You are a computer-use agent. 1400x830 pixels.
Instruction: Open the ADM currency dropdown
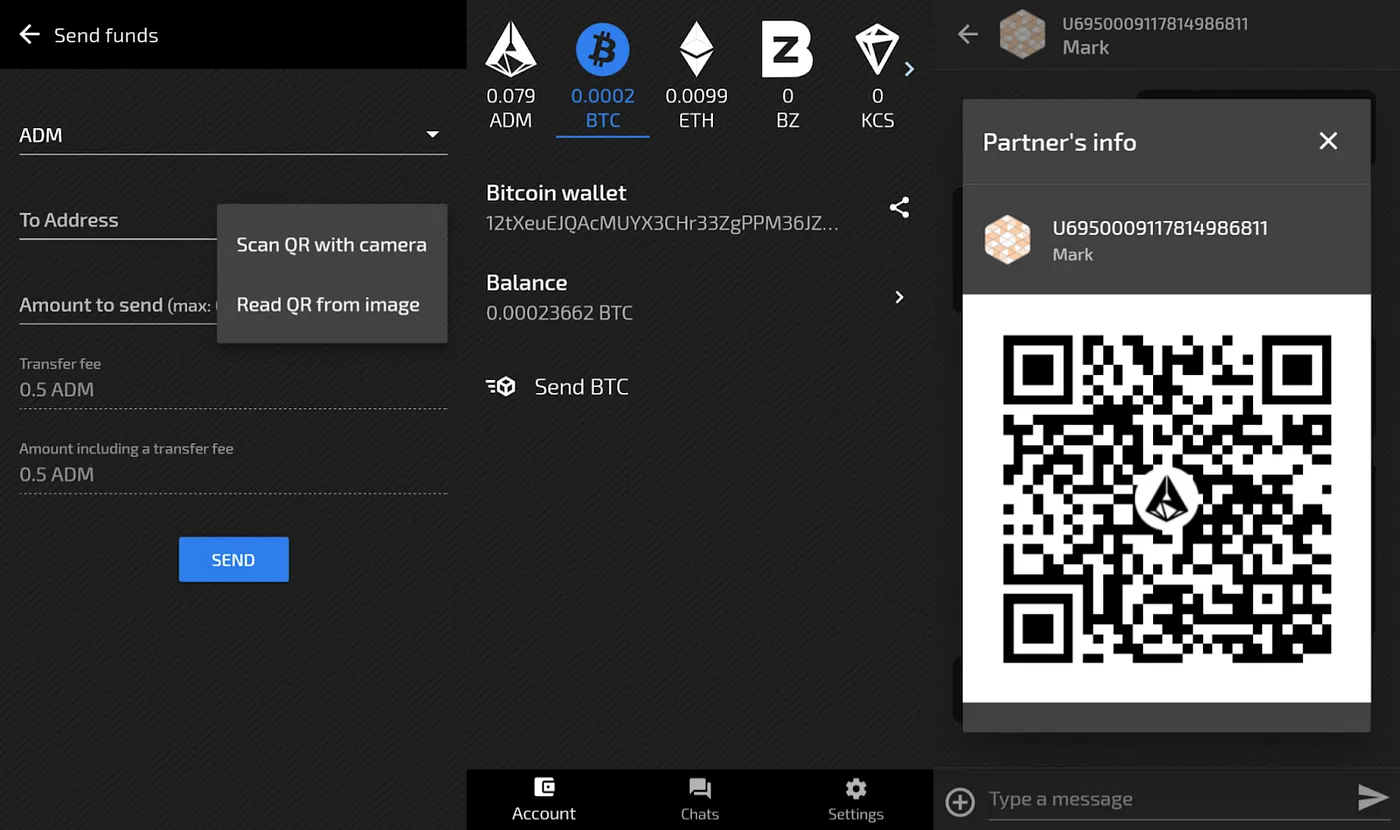[233, 135]
